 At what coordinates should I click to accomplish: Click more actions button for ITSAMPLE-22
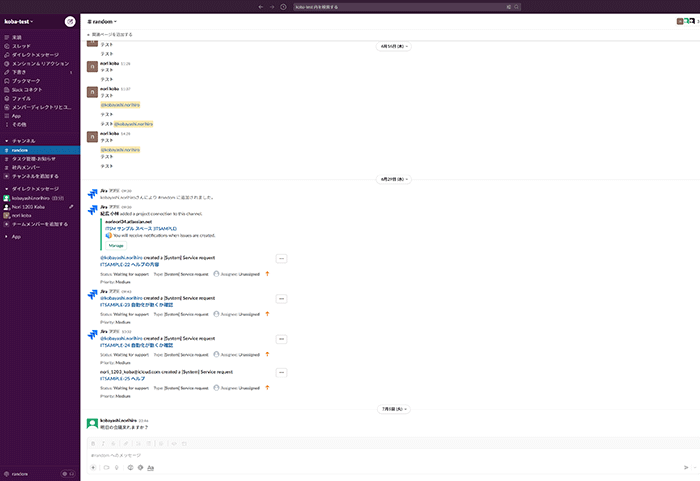pyautogui.click(x=281, y=259)
